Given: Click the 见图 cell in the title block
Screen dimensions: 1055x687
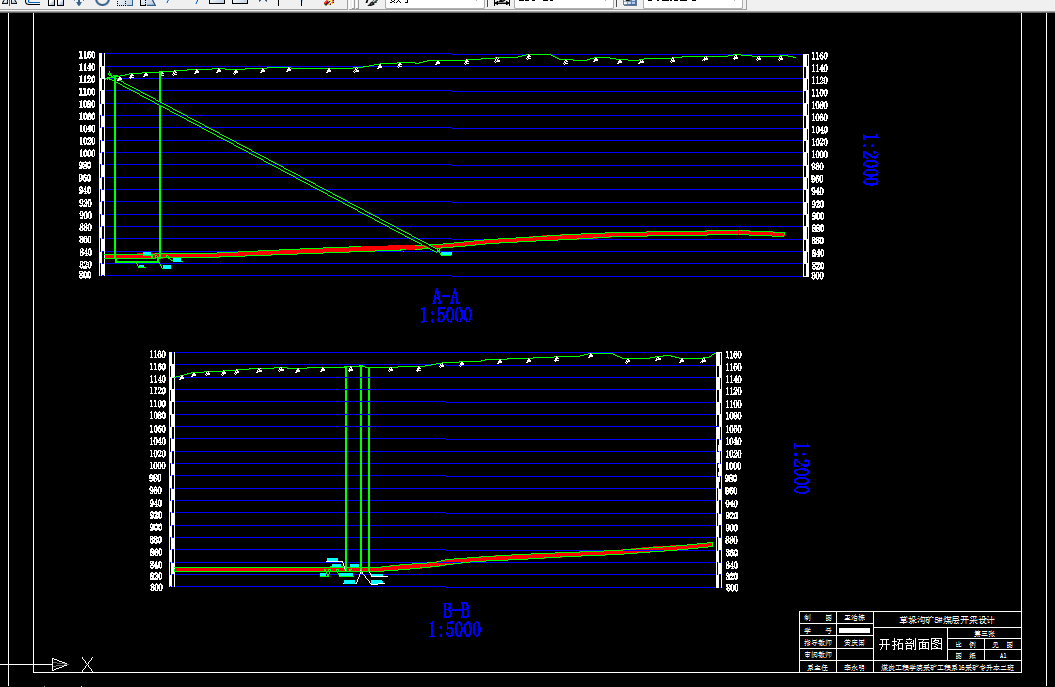Looking at the screenshot, I should click(1003, 645).
